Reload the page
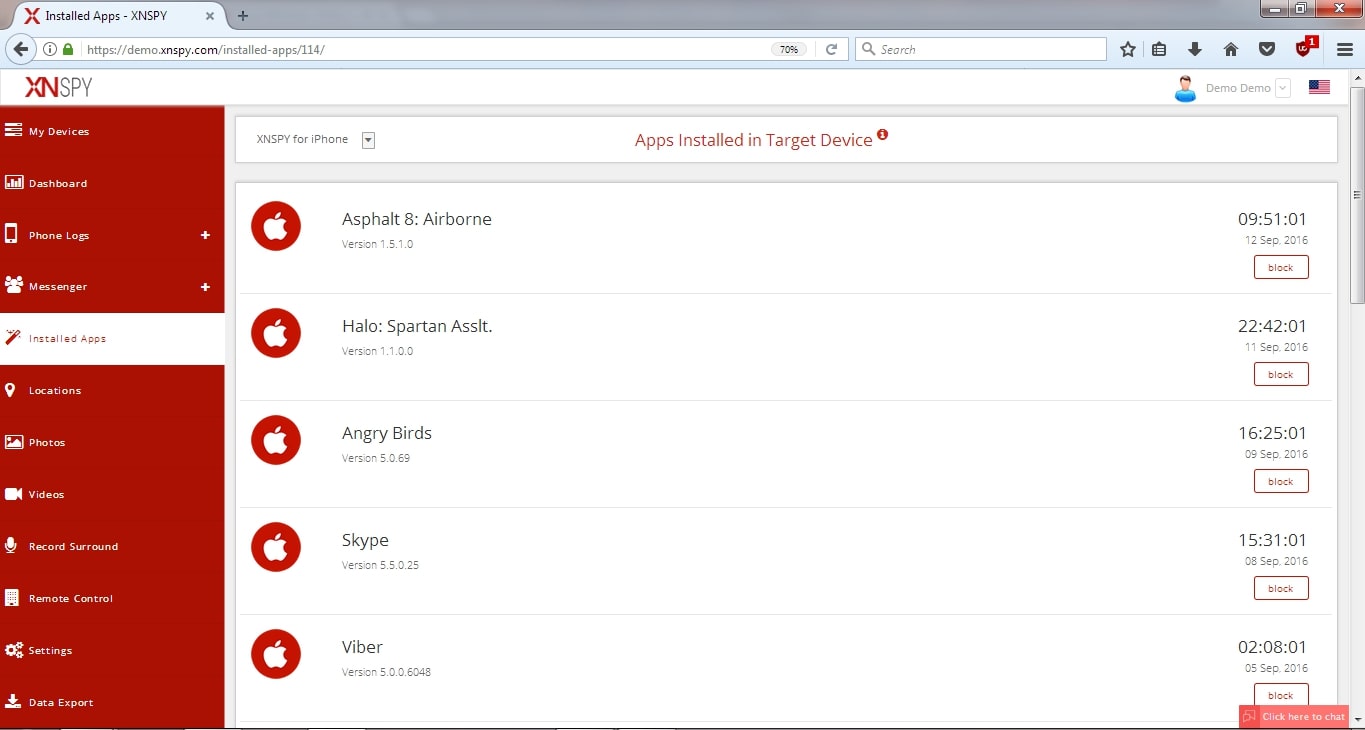Viewport: 1365px width, 730px height. 831,49
